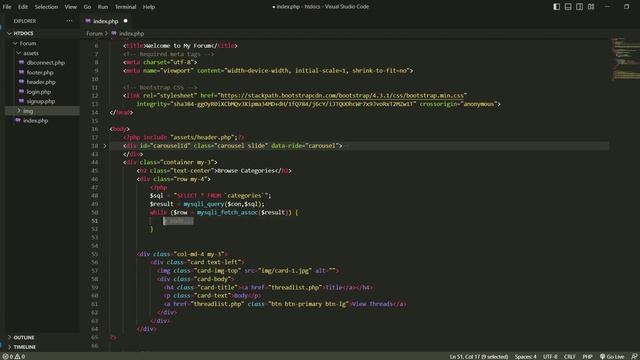The image size is (640, 360).
Task: Click the mysqli_query call on line 49
Action: [x=204, y=204]
